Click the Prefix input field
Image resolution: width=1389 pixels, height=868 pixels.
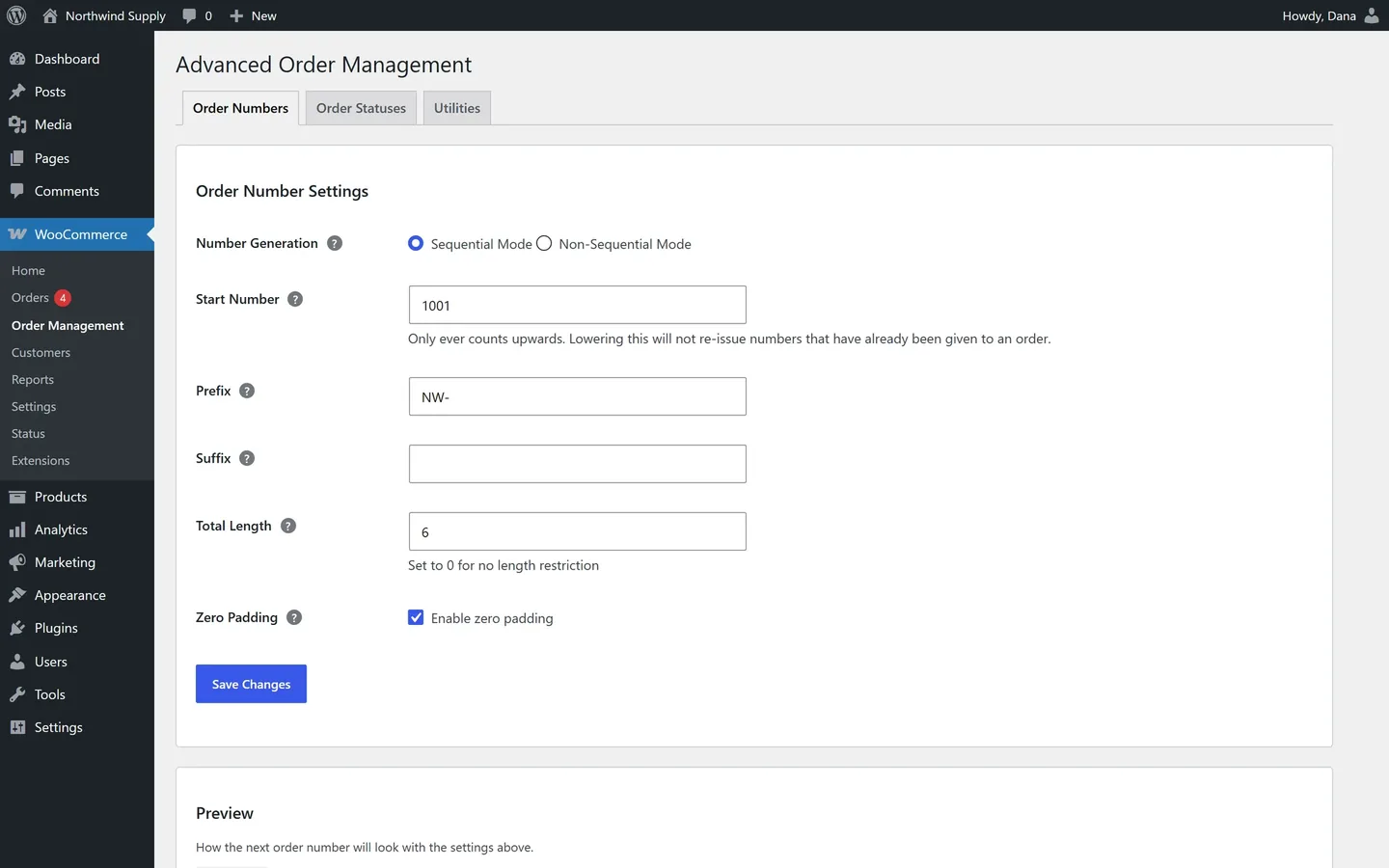[577, 396]
